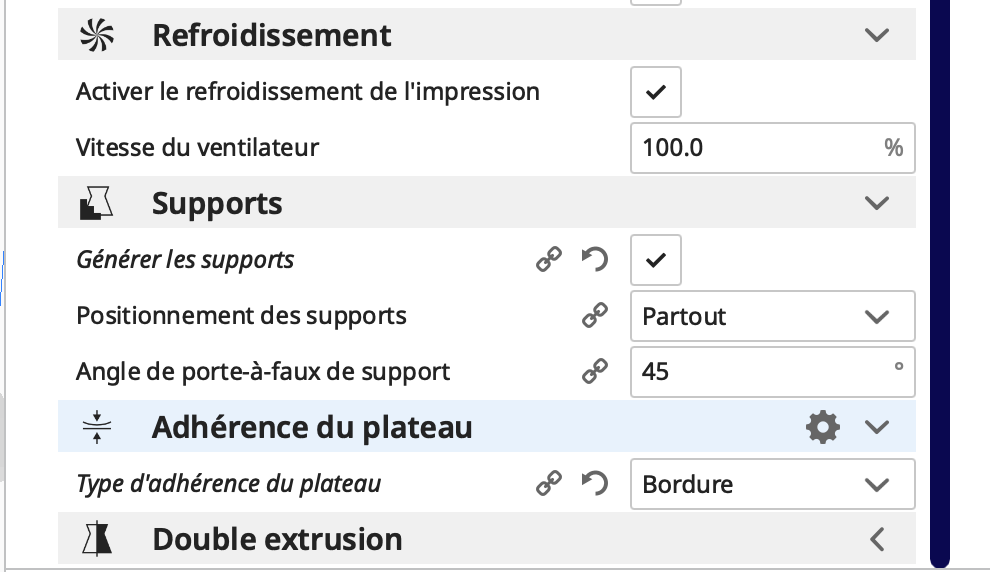Collapse the Supports section chevron
This screenshot has width=990, height=572.
click(x=877, y=204)
